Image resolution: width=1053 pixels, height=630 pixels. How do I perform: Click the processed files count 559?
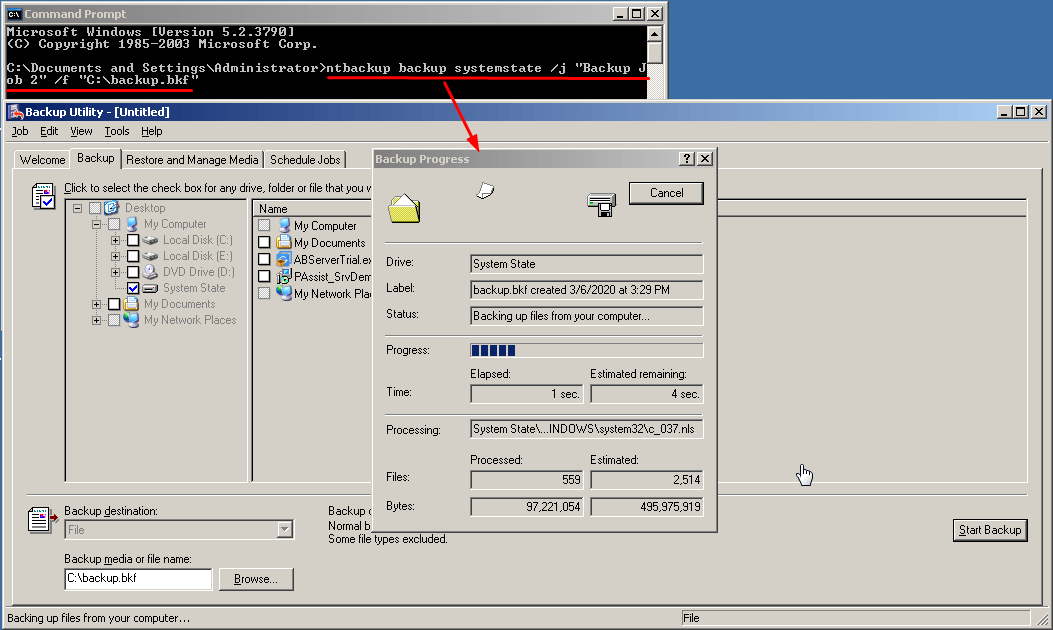tap(526, 480)
